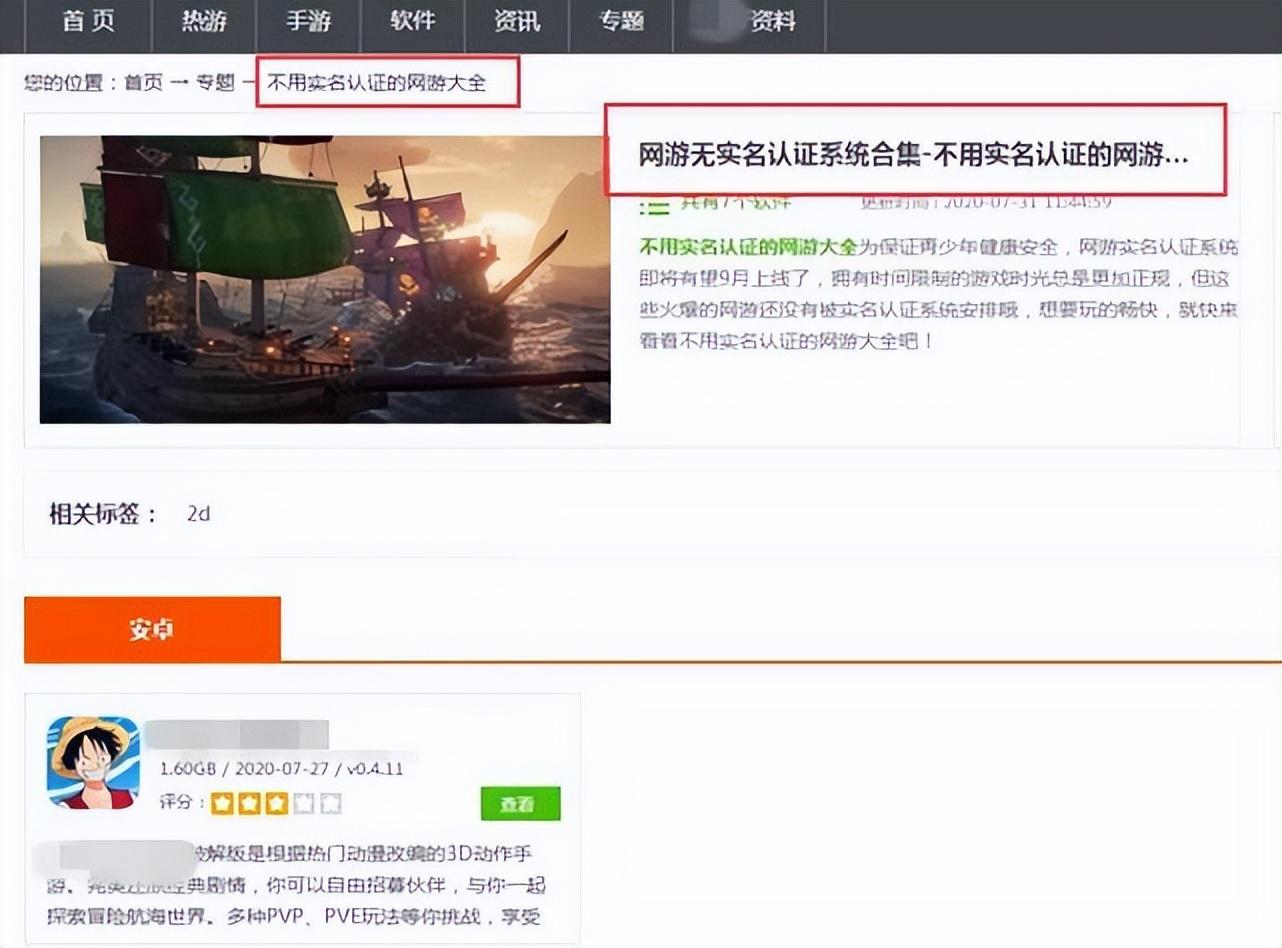Select 软件 in the top navigation

tap(412, 22)
